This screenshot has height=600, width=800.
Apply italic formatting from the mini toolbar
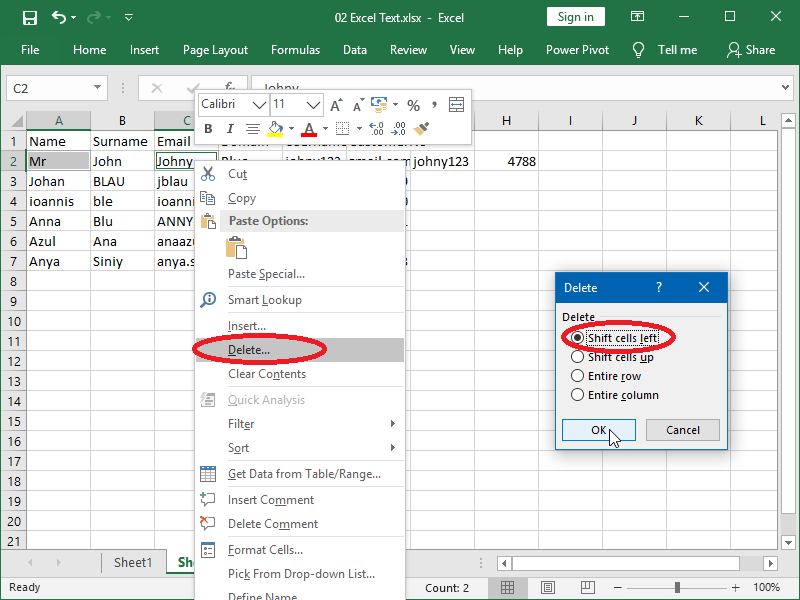pyautogui.click(x=230, y=128)
